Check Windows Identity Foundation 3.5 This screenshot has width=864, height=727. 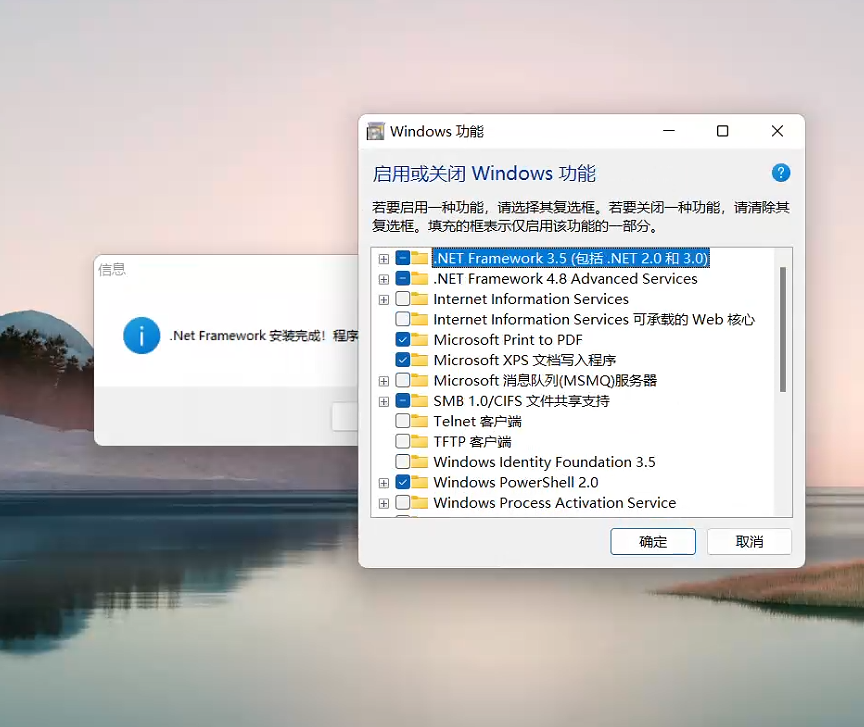[403, 462]
